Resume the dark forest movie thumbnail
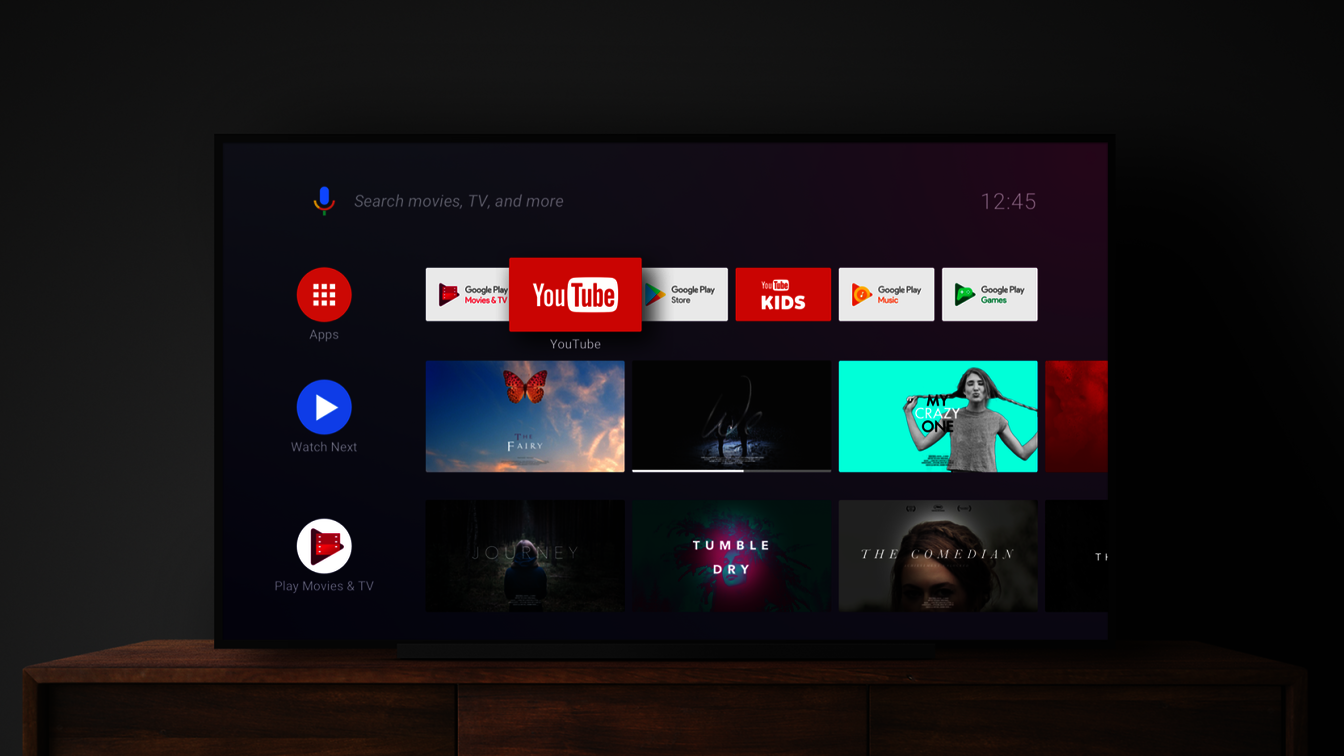Image resolution: width=1344 pixels, height=756 pixels. (x=731, y=415)
